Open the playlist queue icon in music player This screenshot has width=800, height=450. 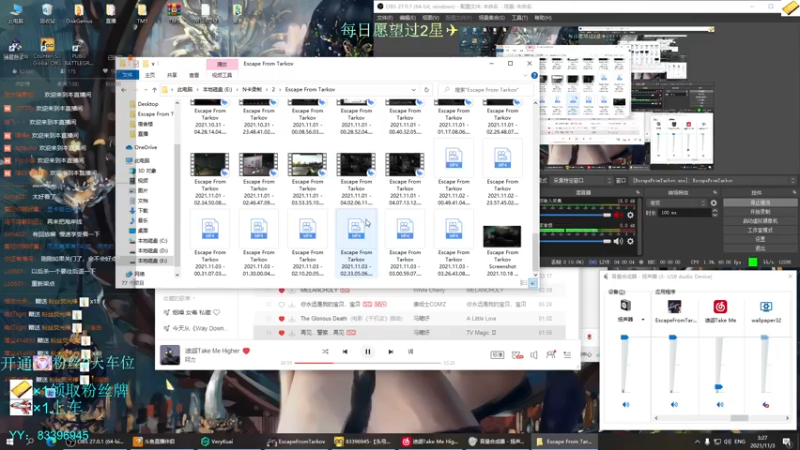pyautogui.click(x=567, y=355)
